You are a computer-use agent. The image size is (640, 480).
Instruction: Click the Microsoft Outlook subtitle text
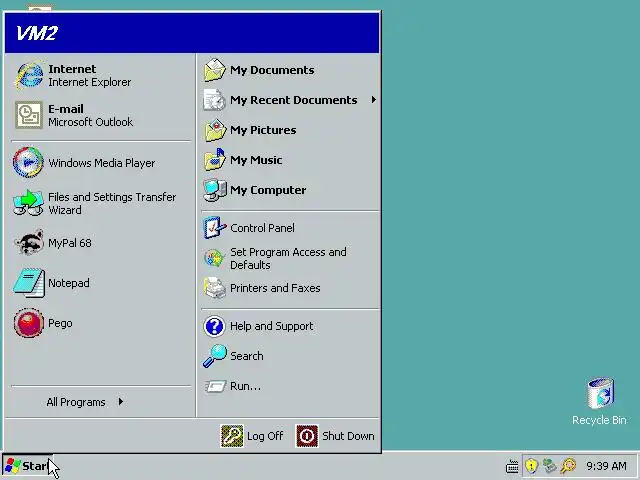(91, 122)
